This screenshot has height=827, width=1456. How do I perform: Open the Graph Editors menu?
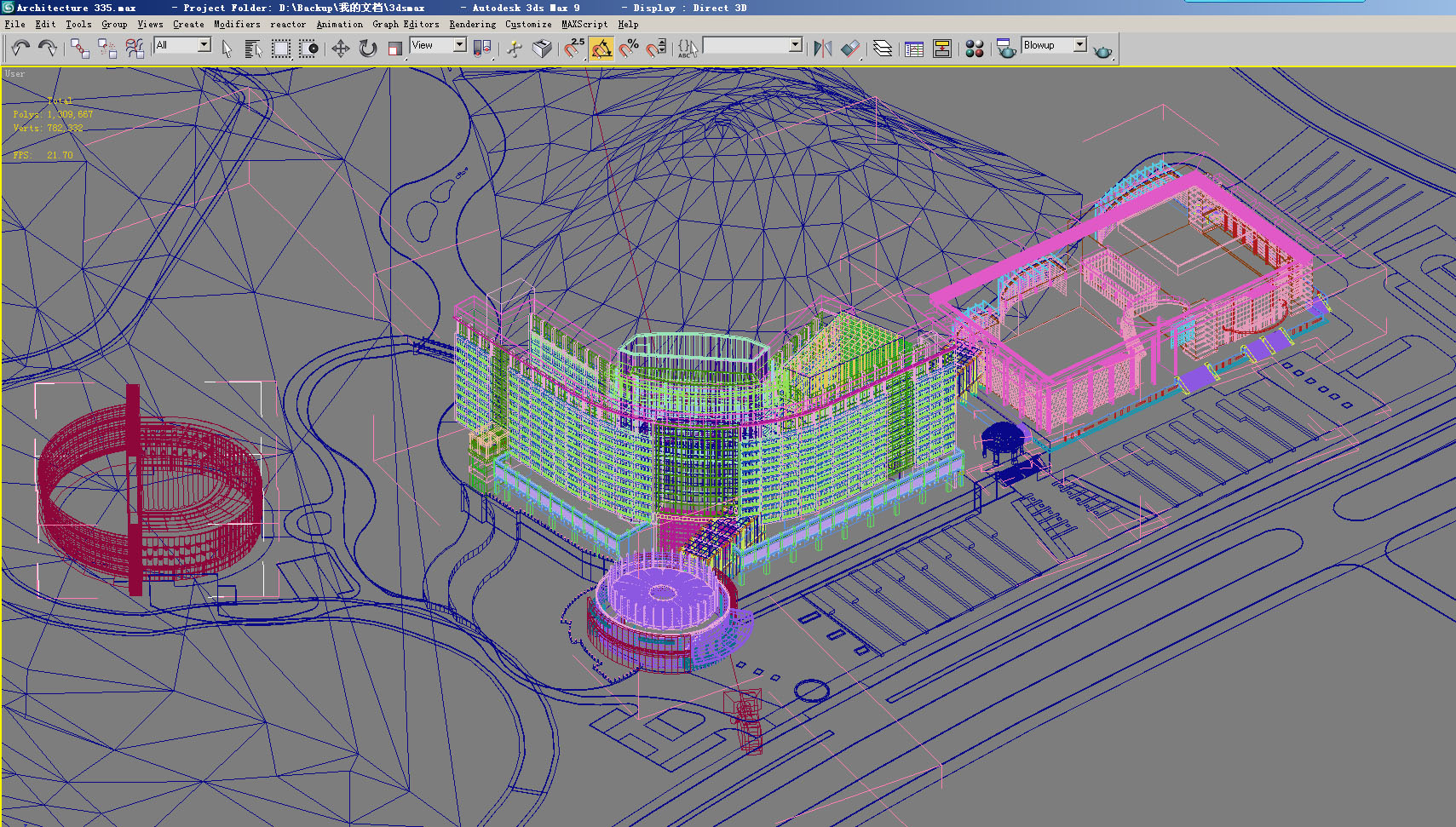pos(406,24)
